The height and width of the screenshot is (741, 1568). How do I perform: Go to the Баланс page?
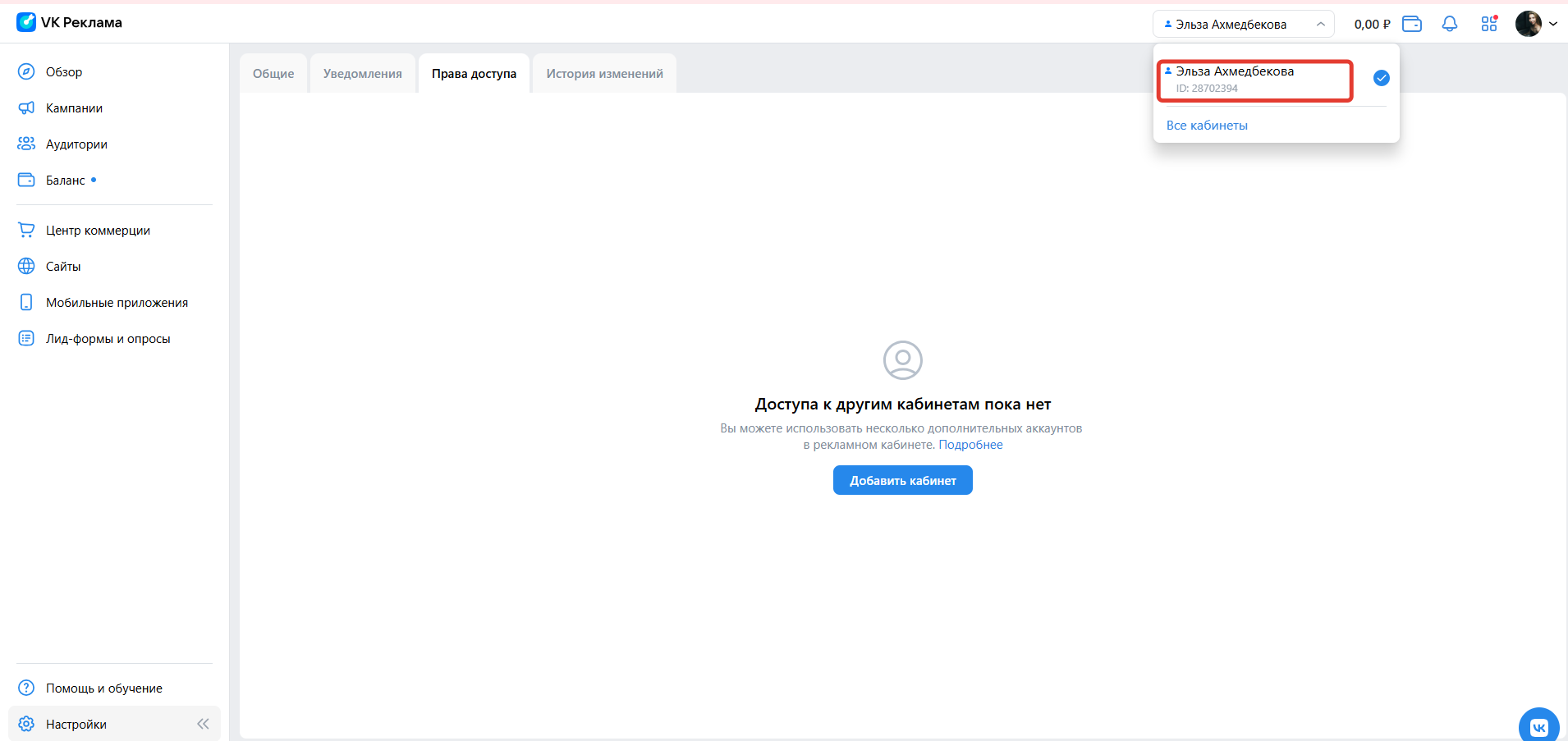(x=66, y=180)
